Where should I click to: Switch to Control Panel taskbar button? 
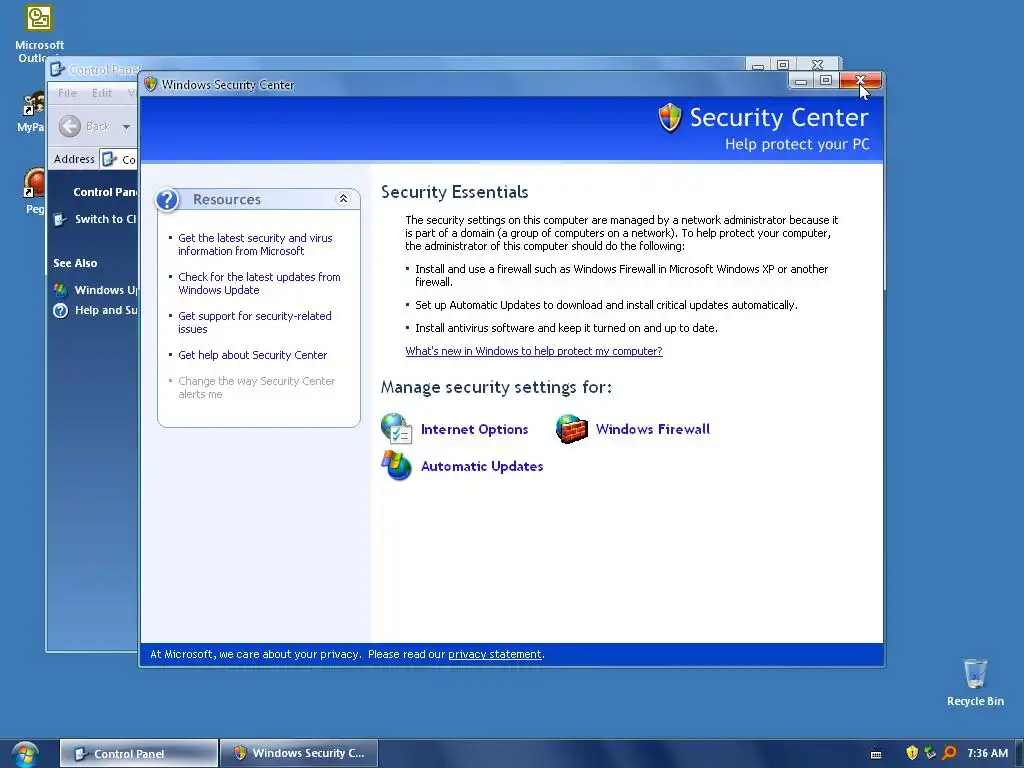pos(139,754)
